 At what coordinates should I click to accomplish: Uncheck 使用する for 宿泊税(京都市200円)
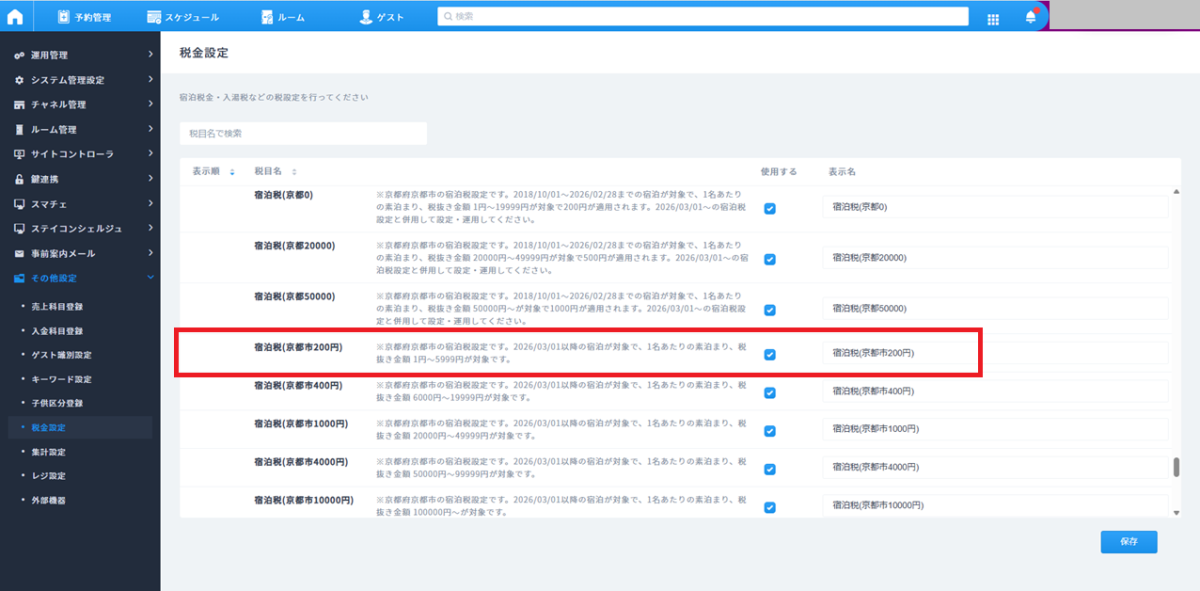(x=769, y=354)
